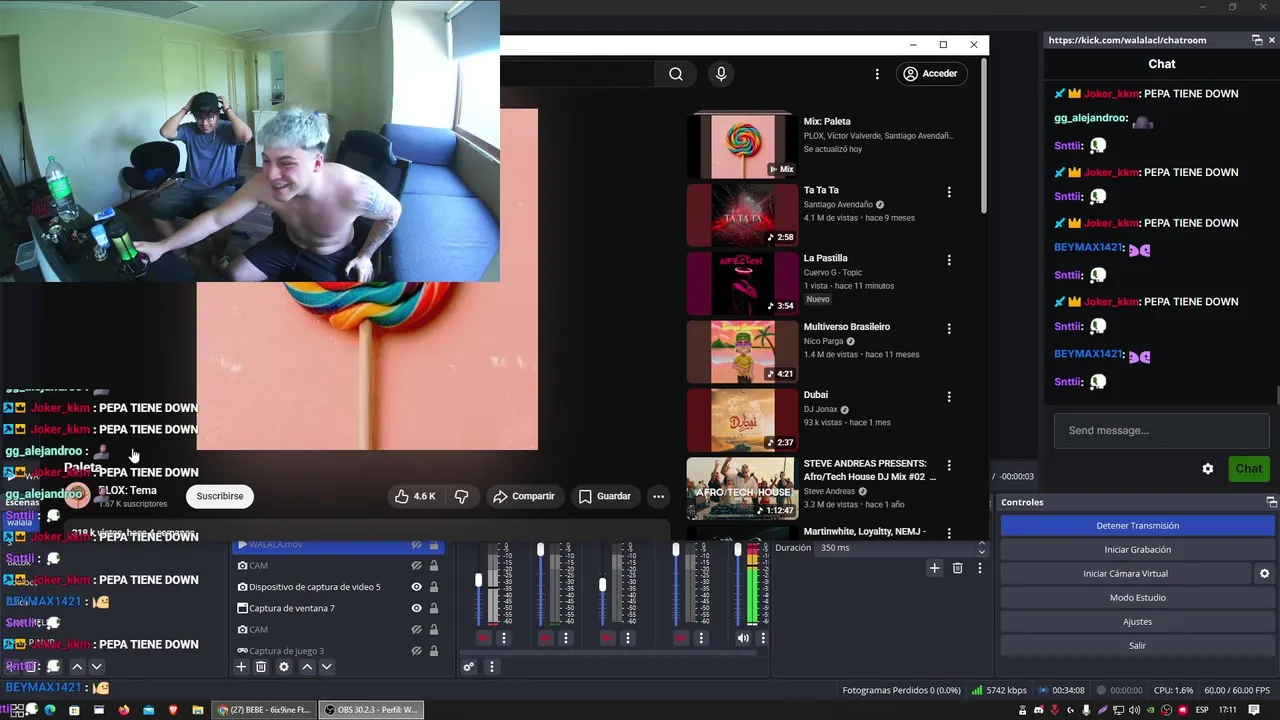This screenshot has height=720, width=1280.
Task: Open OBS Ajustes settings button
Action: pos(1137,622)
